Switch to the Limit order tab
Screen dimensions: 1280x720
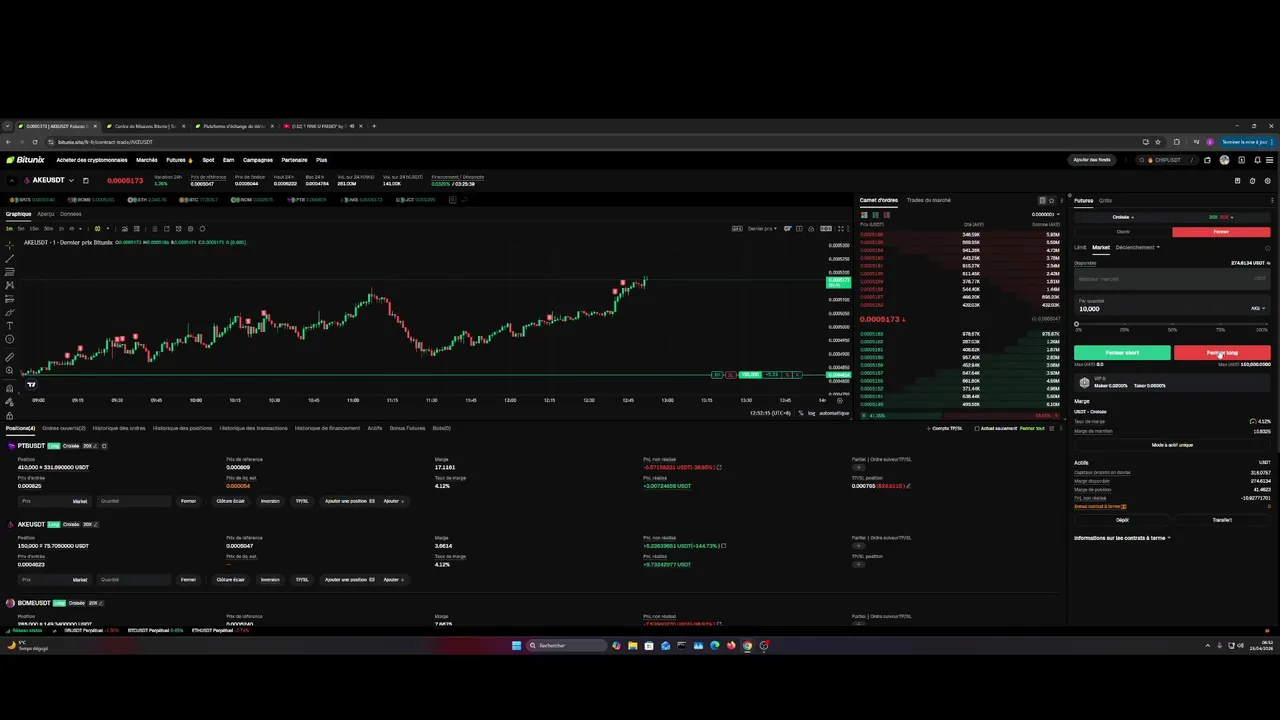(1080, 247)
